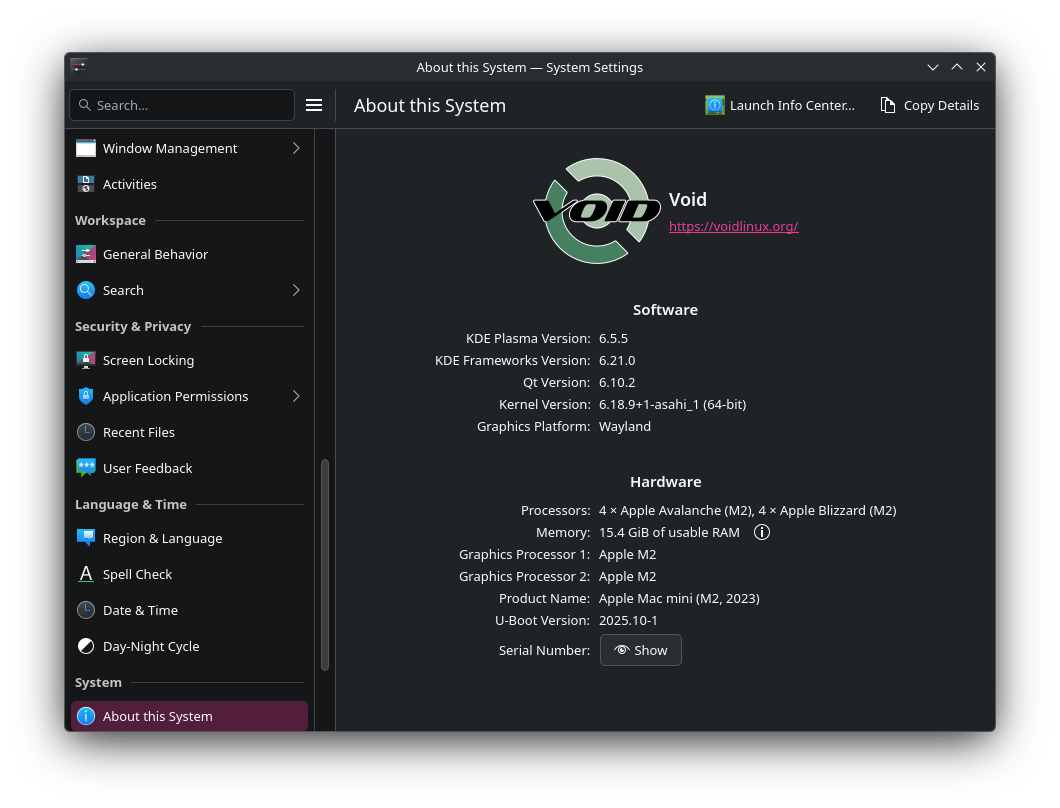Reveal the Serial Number with Show
This screenshot has height=808, width=1060.
[x=640, y=650]
